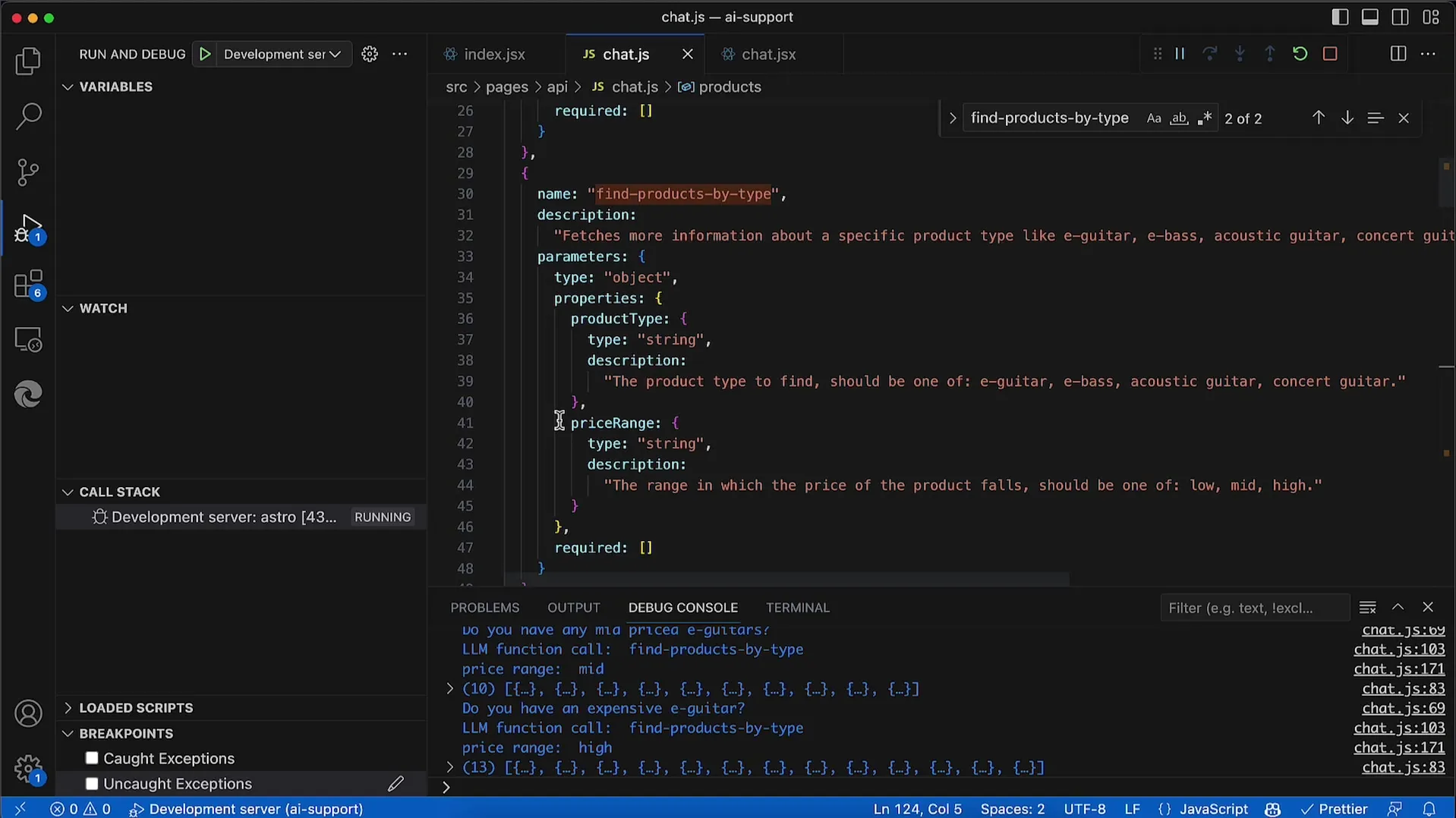Maximize the bottom panel size

(x=1398, y=608)
